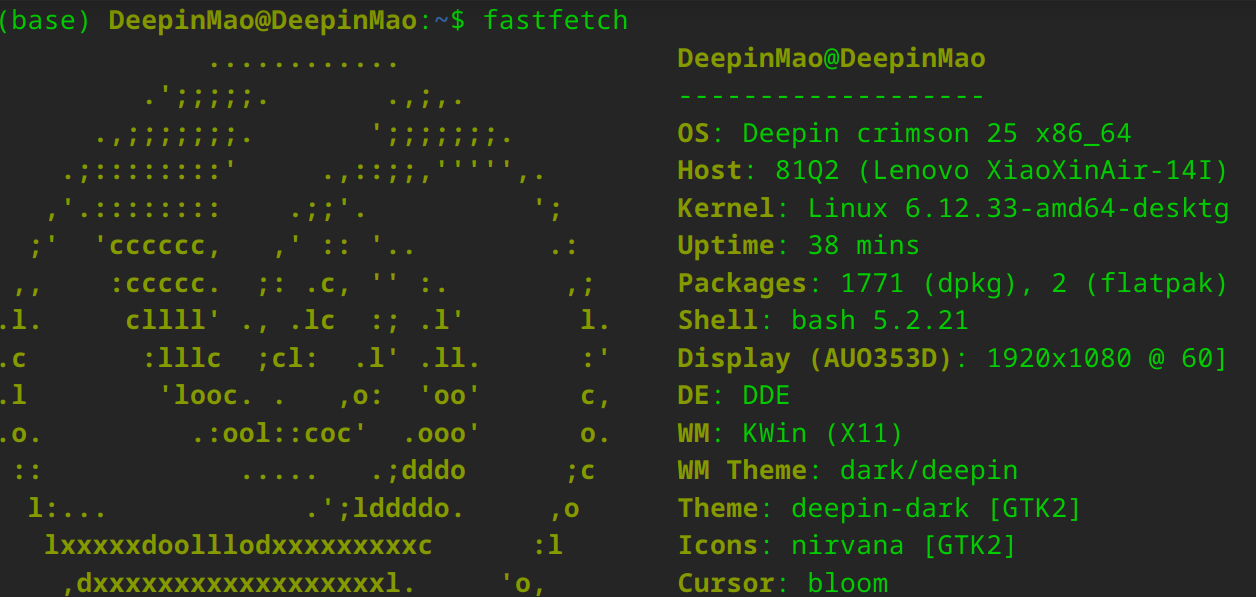The width and height of the screenshot is (1256, 597).
Task: Click the "fastfetch" command text
Action: click(x=556, y=20)
